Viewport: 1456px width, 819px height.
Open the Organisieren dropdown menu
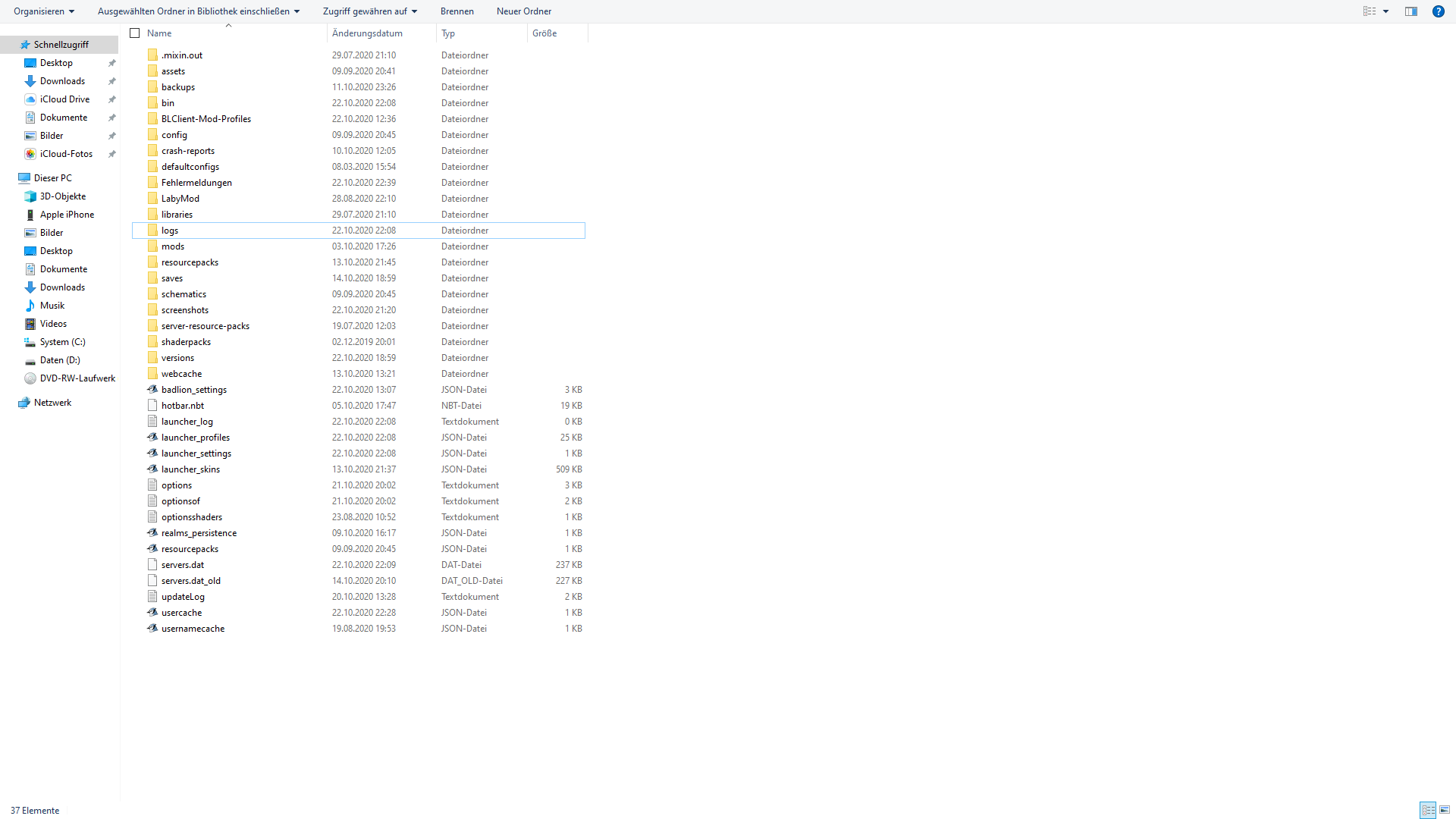[44, 11]
